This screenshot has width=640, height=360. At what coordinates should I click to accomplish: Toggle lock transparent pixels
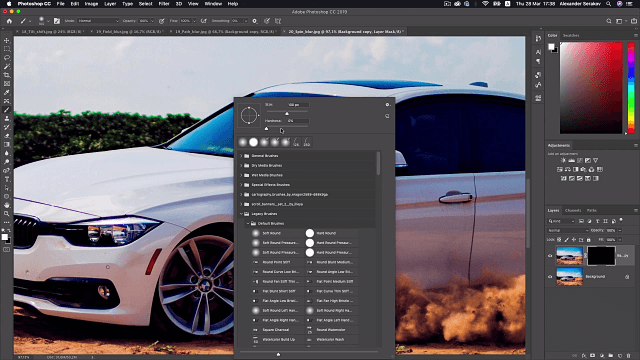[559, 240]
